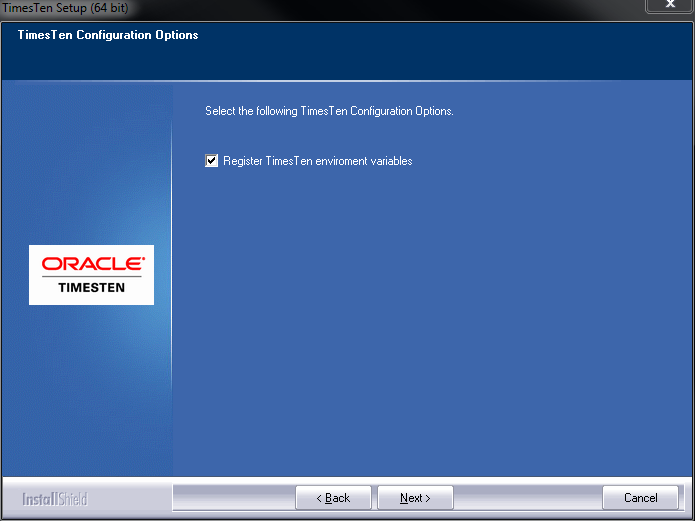This screenshot has width=695, height=521.
Task: Click the 'TimesTen Configuration Options' heading
Action: [108, 35]
